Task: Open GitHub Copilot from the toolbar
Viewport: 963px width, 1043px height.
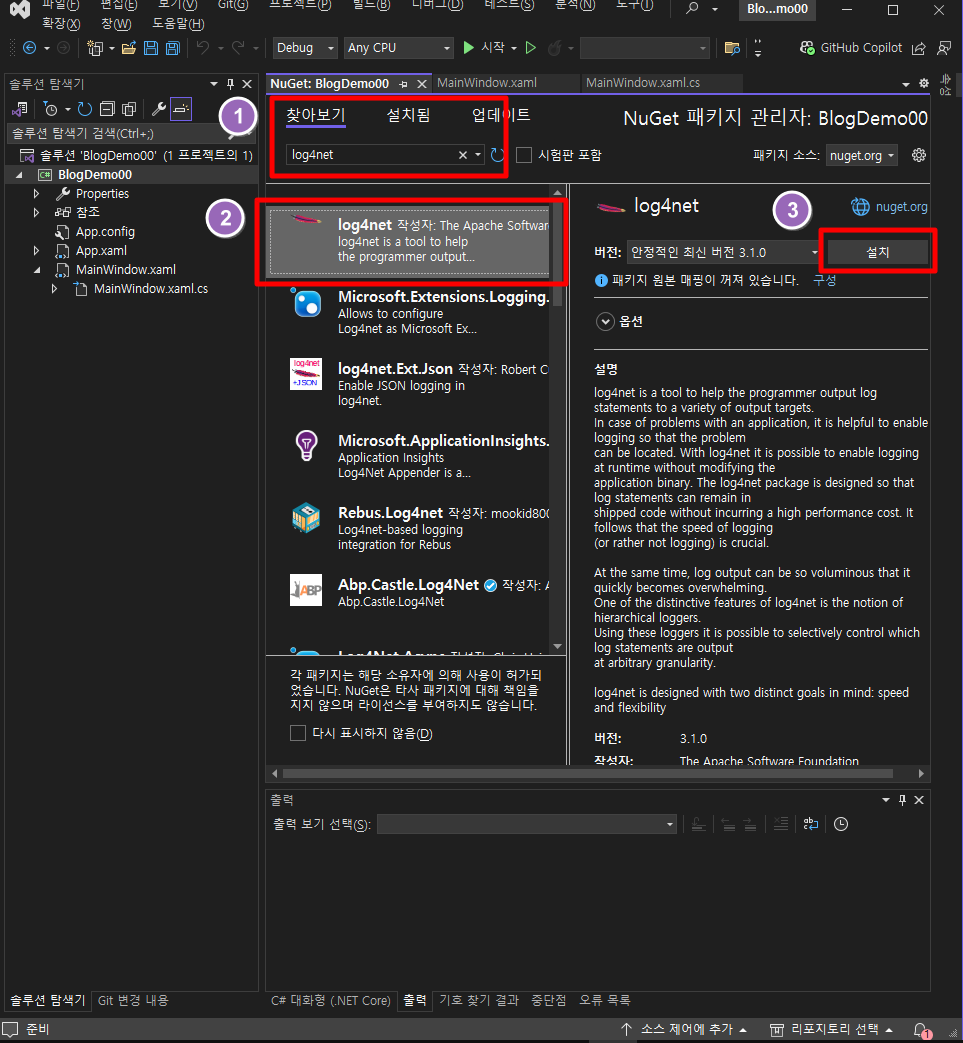Action: click(851, 48)
